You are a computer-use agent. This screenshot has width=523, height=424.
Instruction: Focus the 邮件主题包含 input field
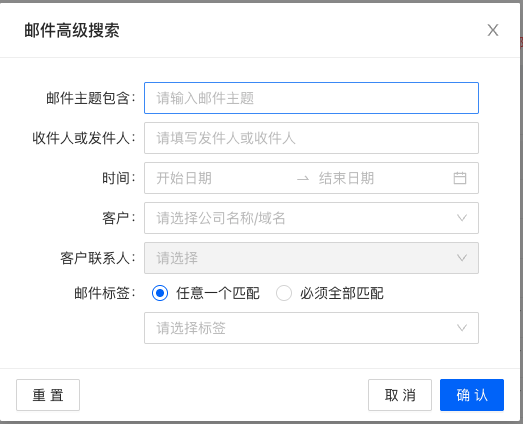click(311, 98)
